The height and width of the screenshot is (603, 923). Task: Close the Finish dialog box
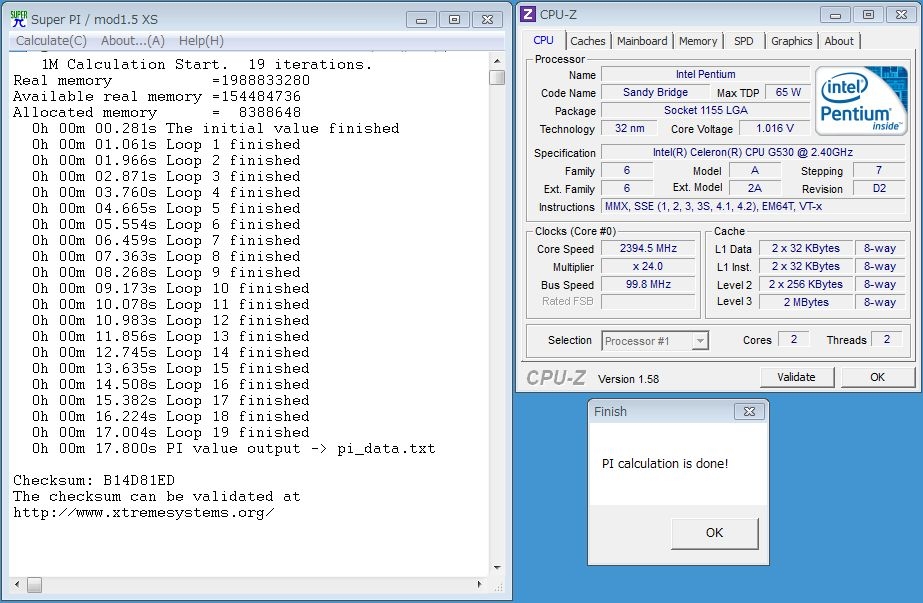pyautogui.click(x=748, y=411)
